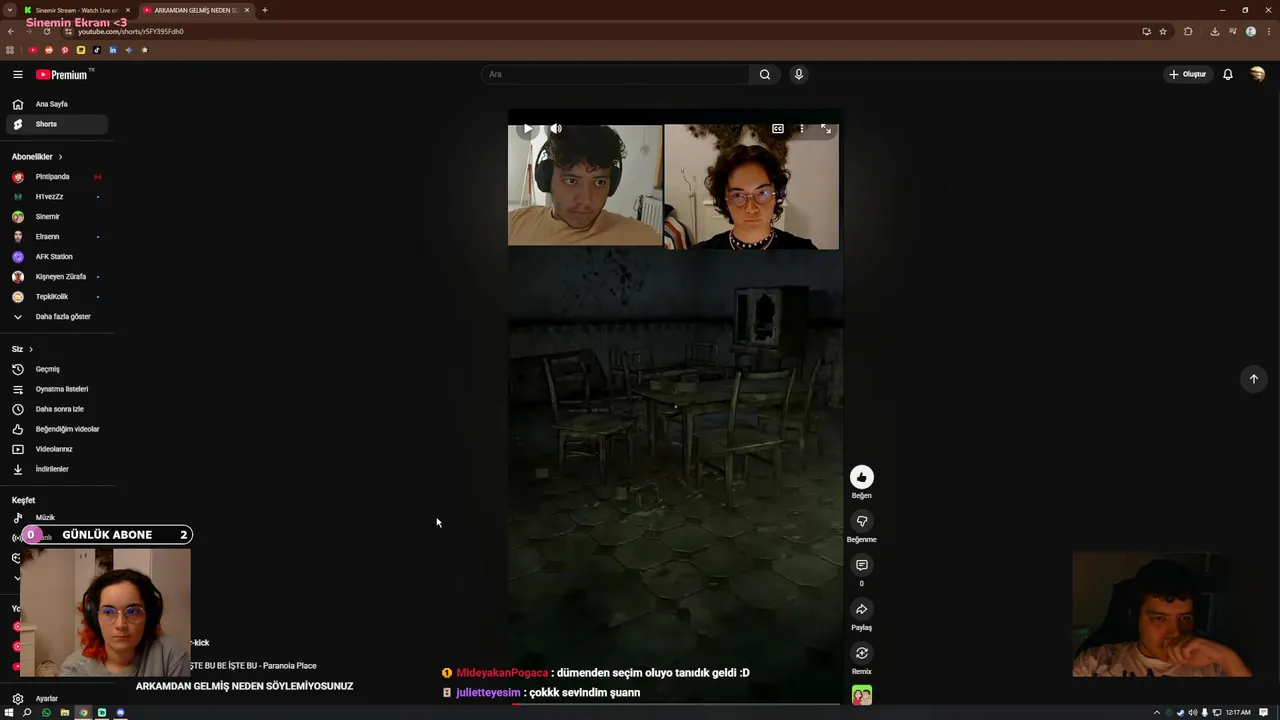Expand the Abonelikler section arrow

60,157
